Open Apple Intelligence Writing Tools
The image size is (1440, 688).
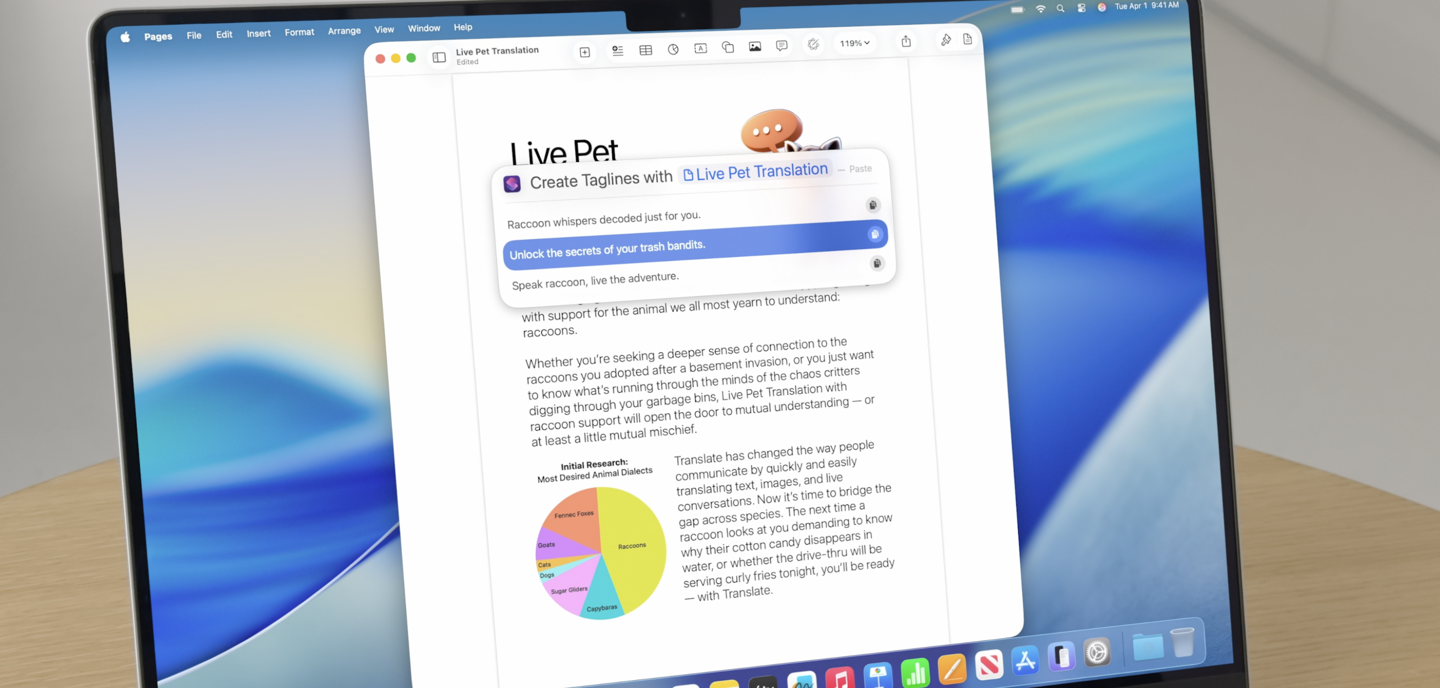[813, 45]
